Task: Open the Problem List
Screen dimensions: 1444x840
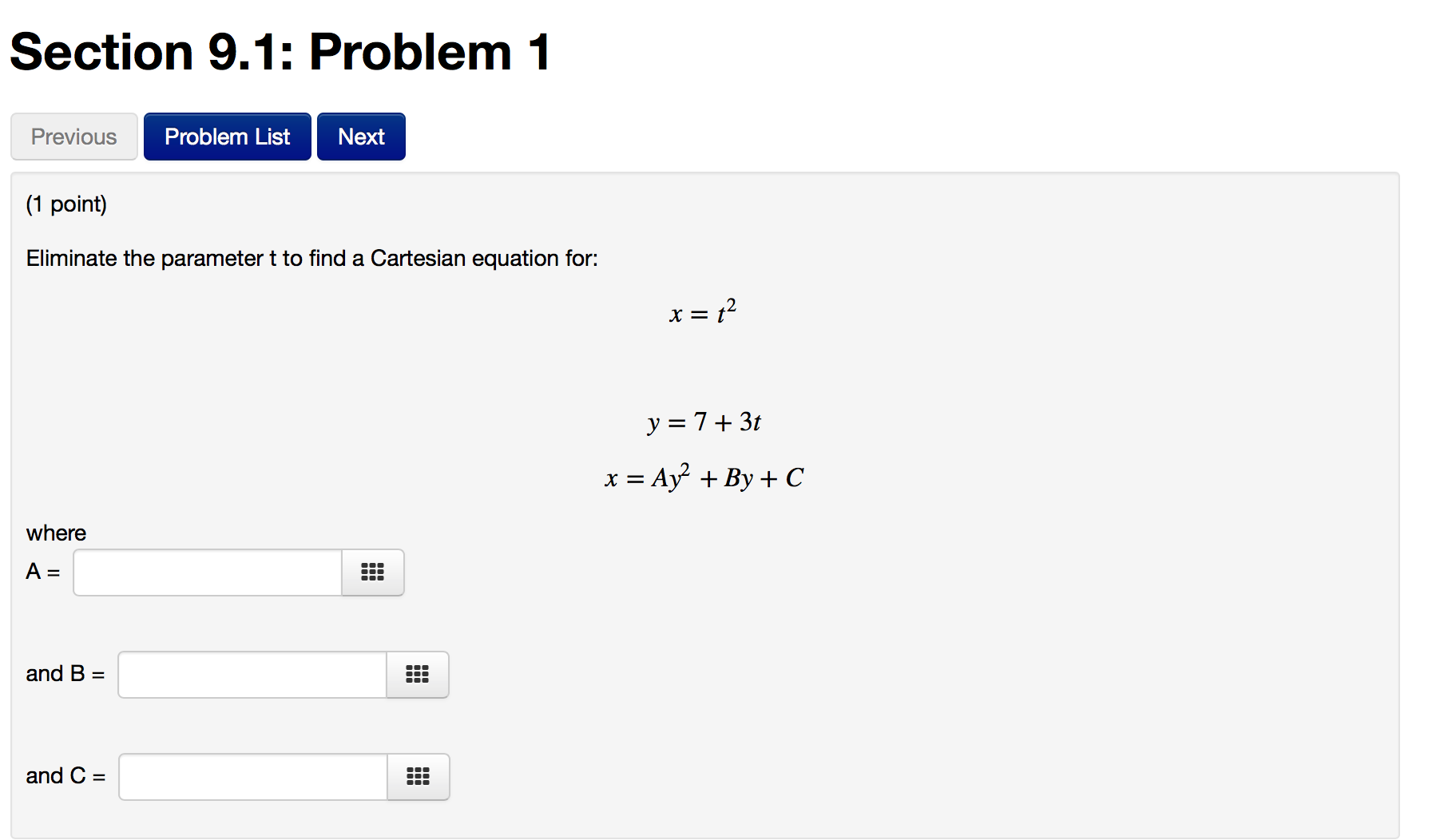Action: (227, 137)
